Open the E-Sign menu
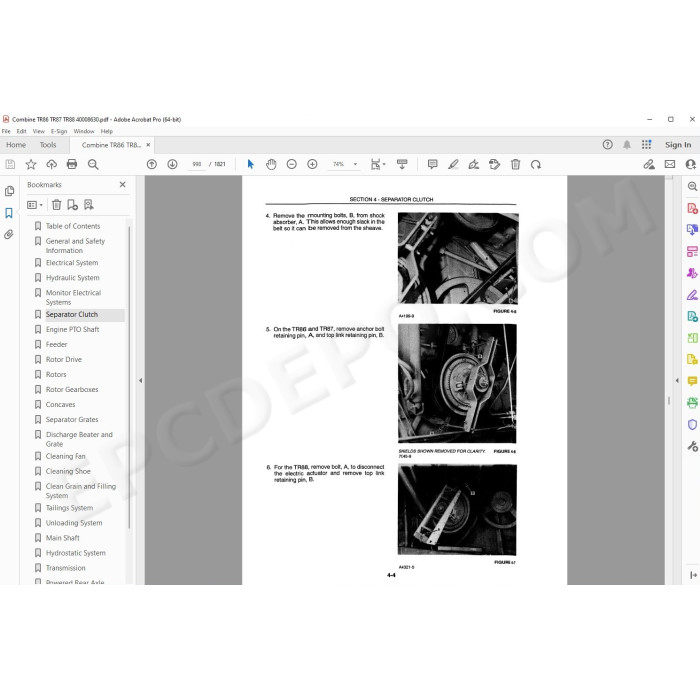This screenshot has height=700, width=700. (x=59, y=131)
